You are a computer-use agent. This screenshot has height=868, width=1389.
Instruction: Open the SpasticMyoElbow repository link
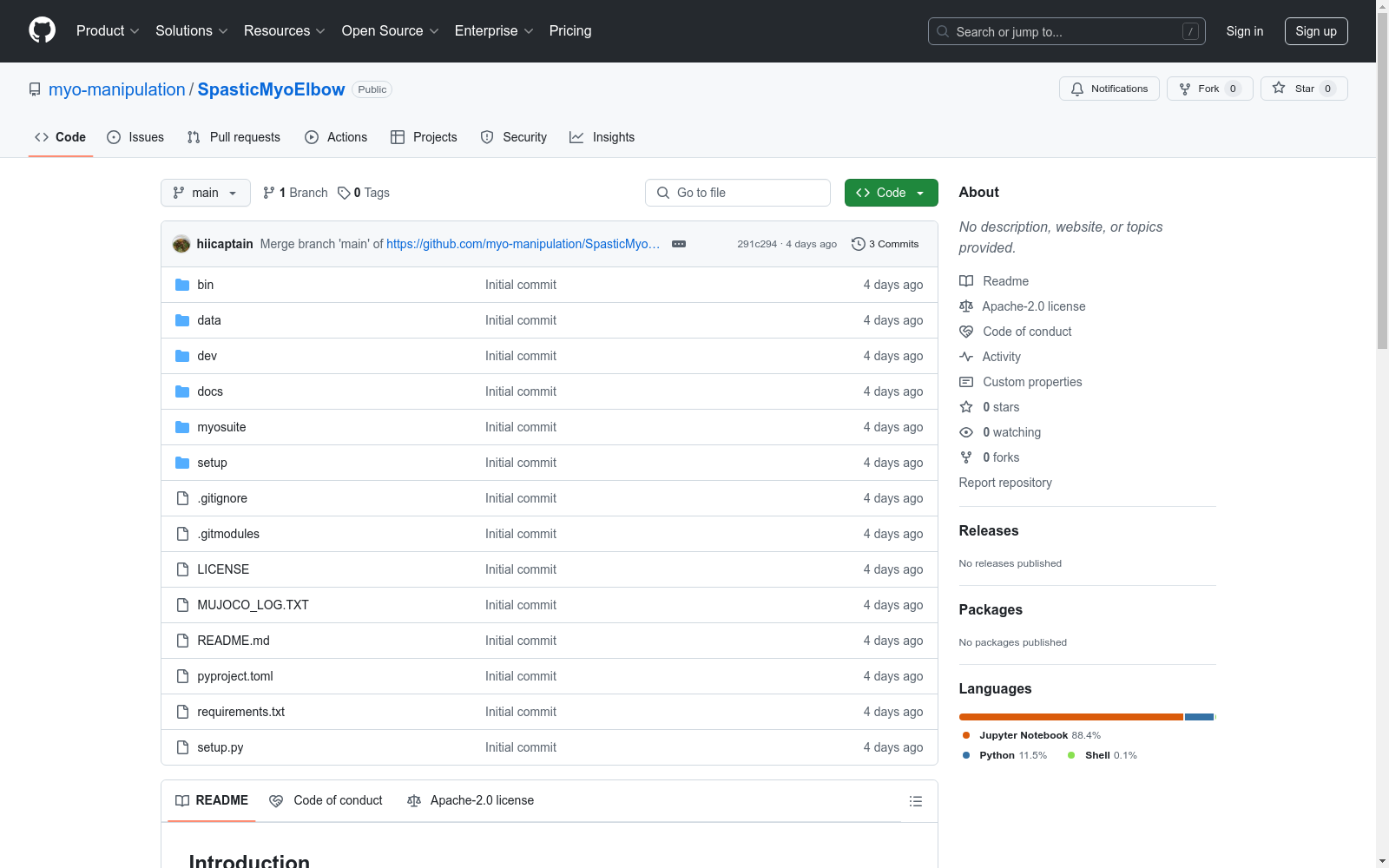pyautogui.click(x=271, y=89)
